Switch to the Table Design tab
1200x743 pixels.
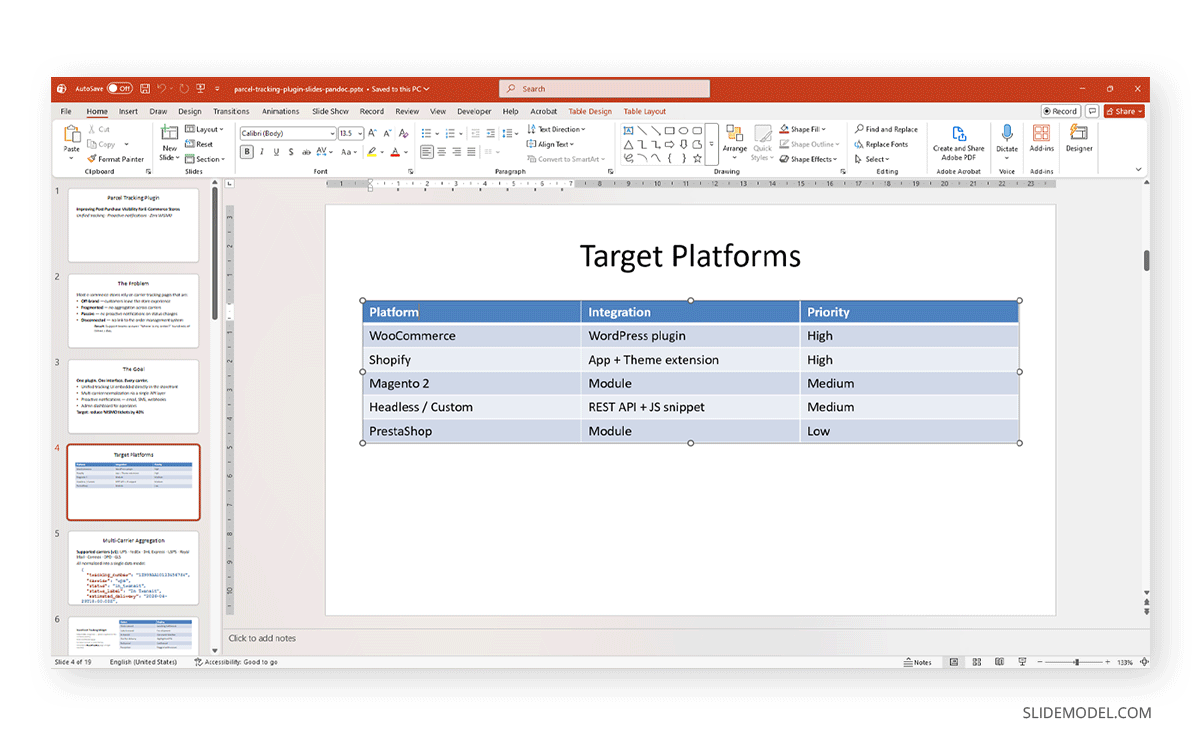tap(590, 112)
